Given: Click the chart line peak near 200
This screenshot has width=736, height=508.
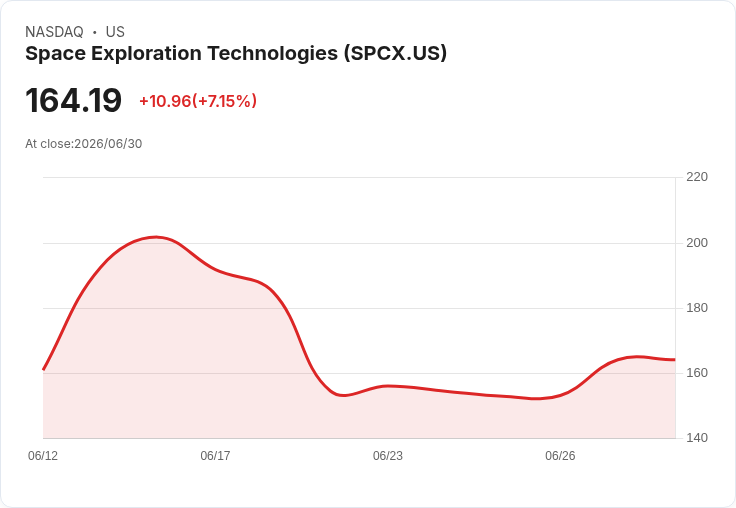Looking at the screenshot, I should click(156, 237).
